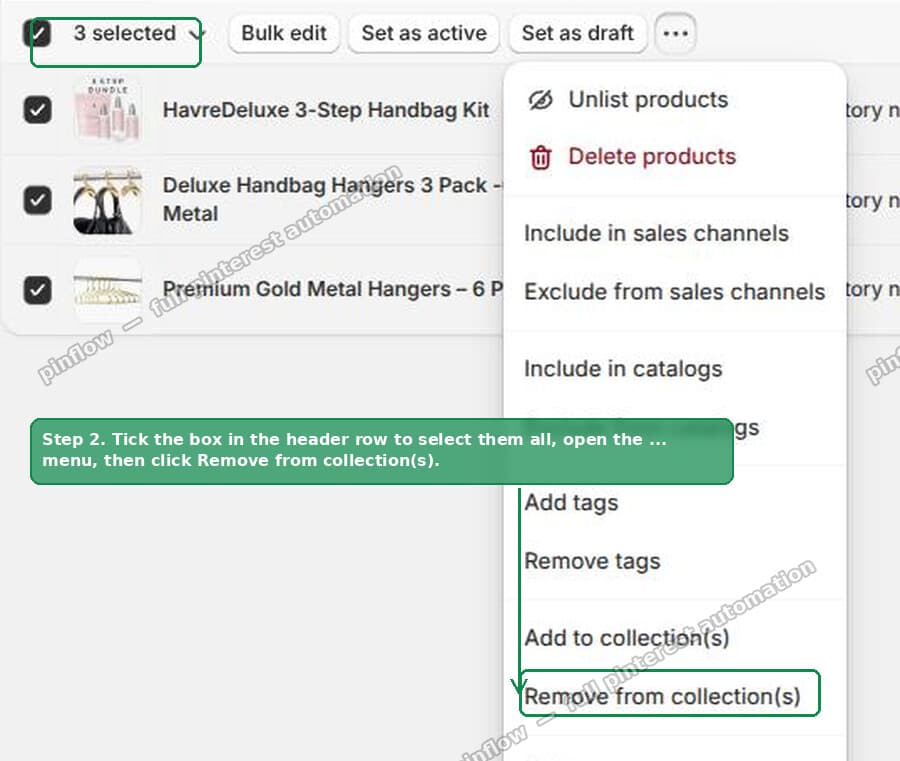
Task: Click Set as draft button
Action: point(577,33)
